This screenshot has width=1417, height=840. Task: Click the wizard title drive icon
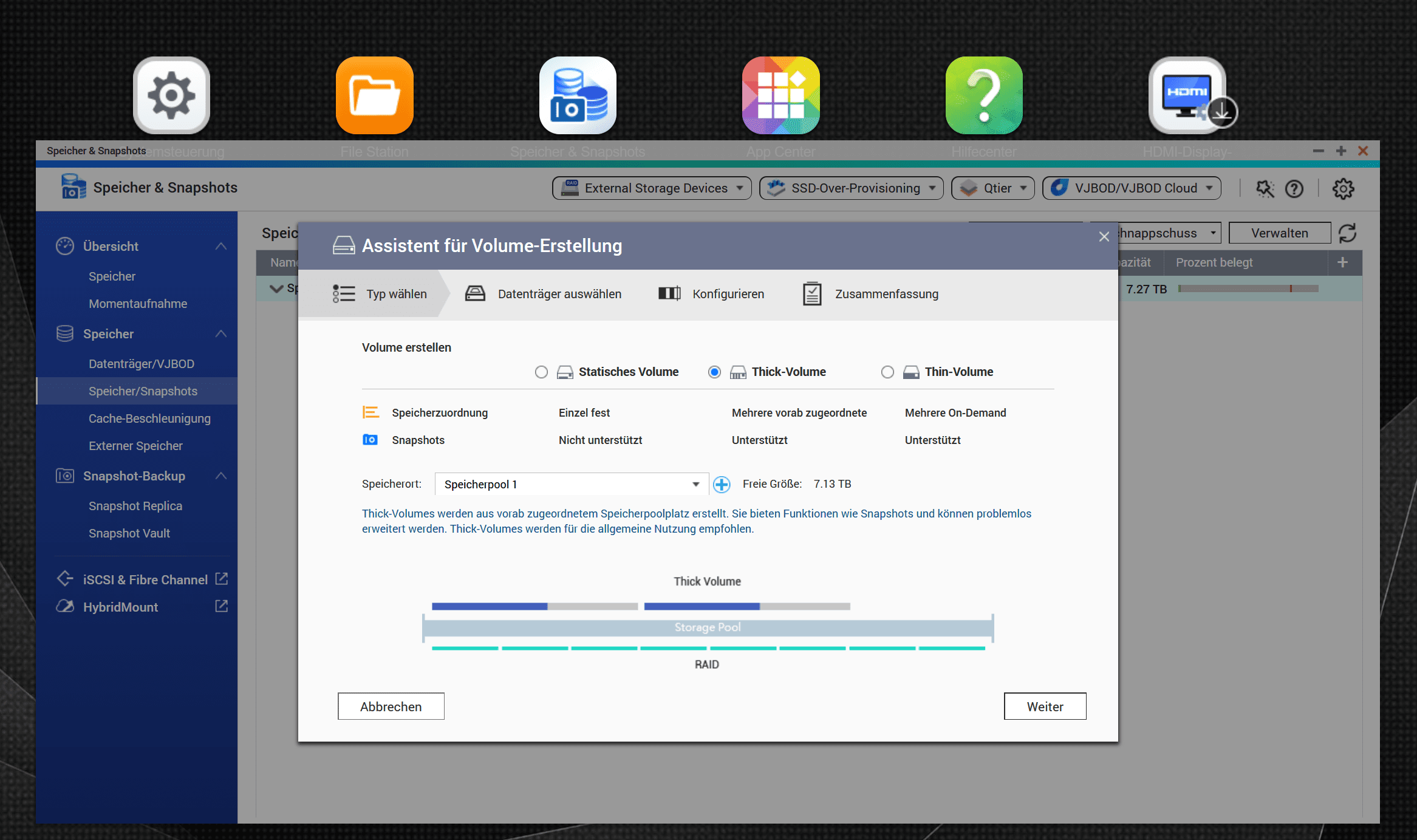tap(344, 245)
